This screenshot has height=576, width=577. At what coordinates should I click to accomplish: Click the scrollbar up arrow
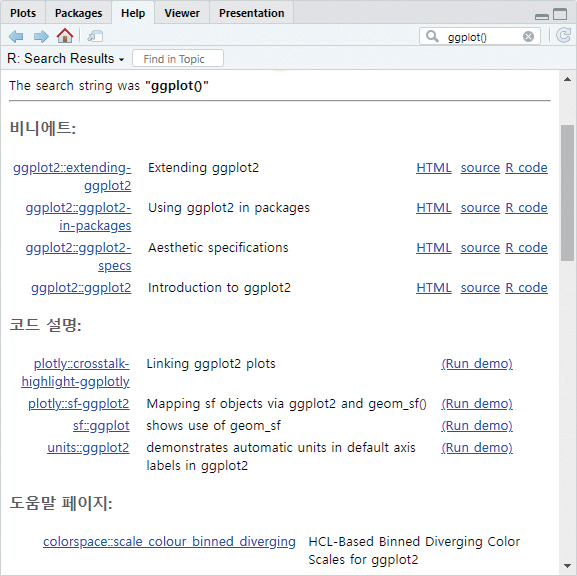[567, 79]
